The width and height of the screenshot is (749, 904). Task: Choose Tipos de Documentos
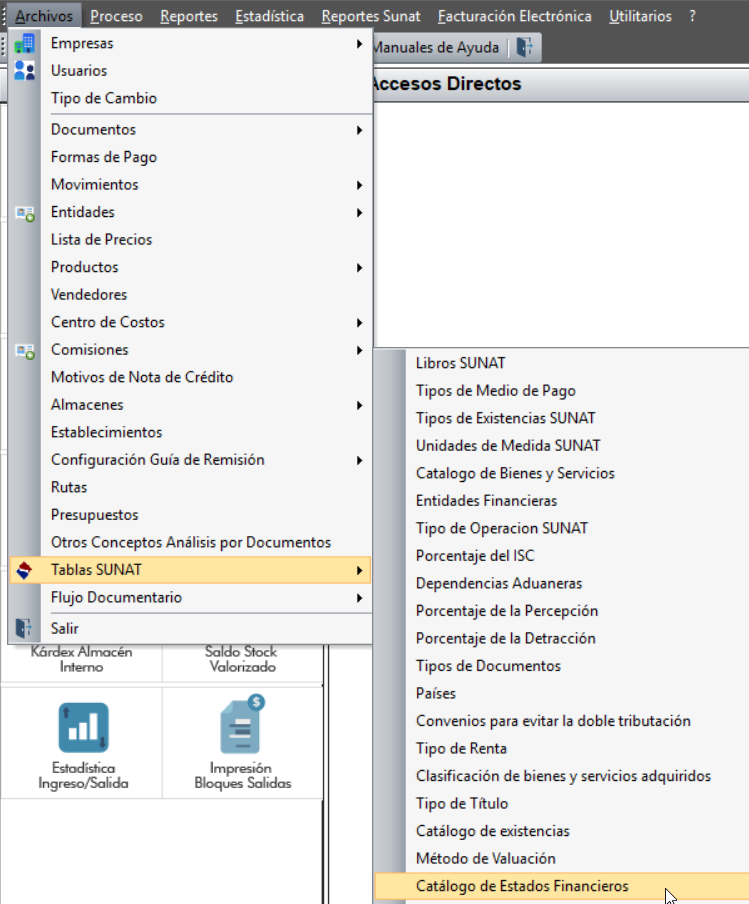coord(562,666)
